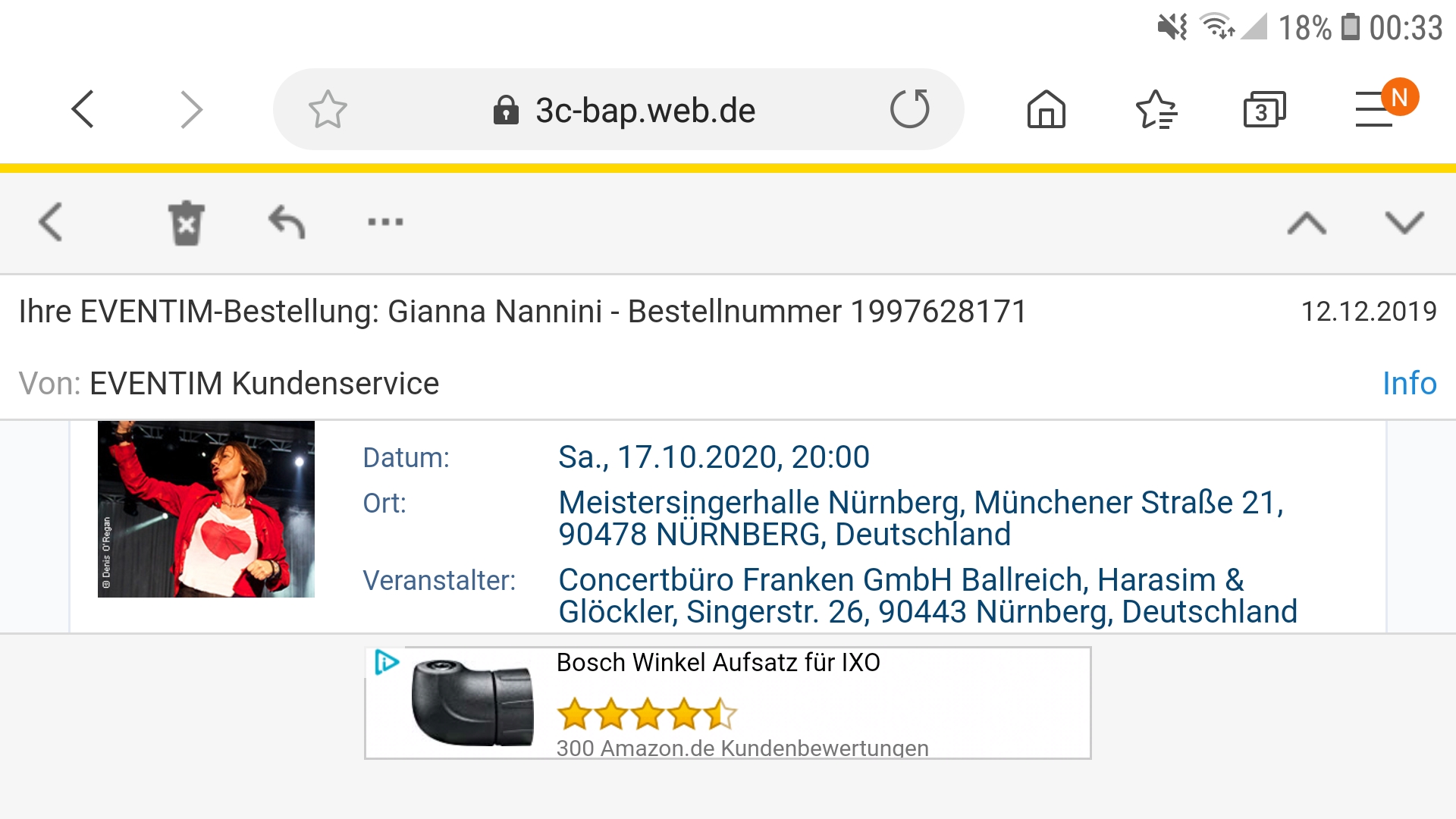Open the tab switcher showing 3 tabs
The image size is (1456, 819).
1264,110
